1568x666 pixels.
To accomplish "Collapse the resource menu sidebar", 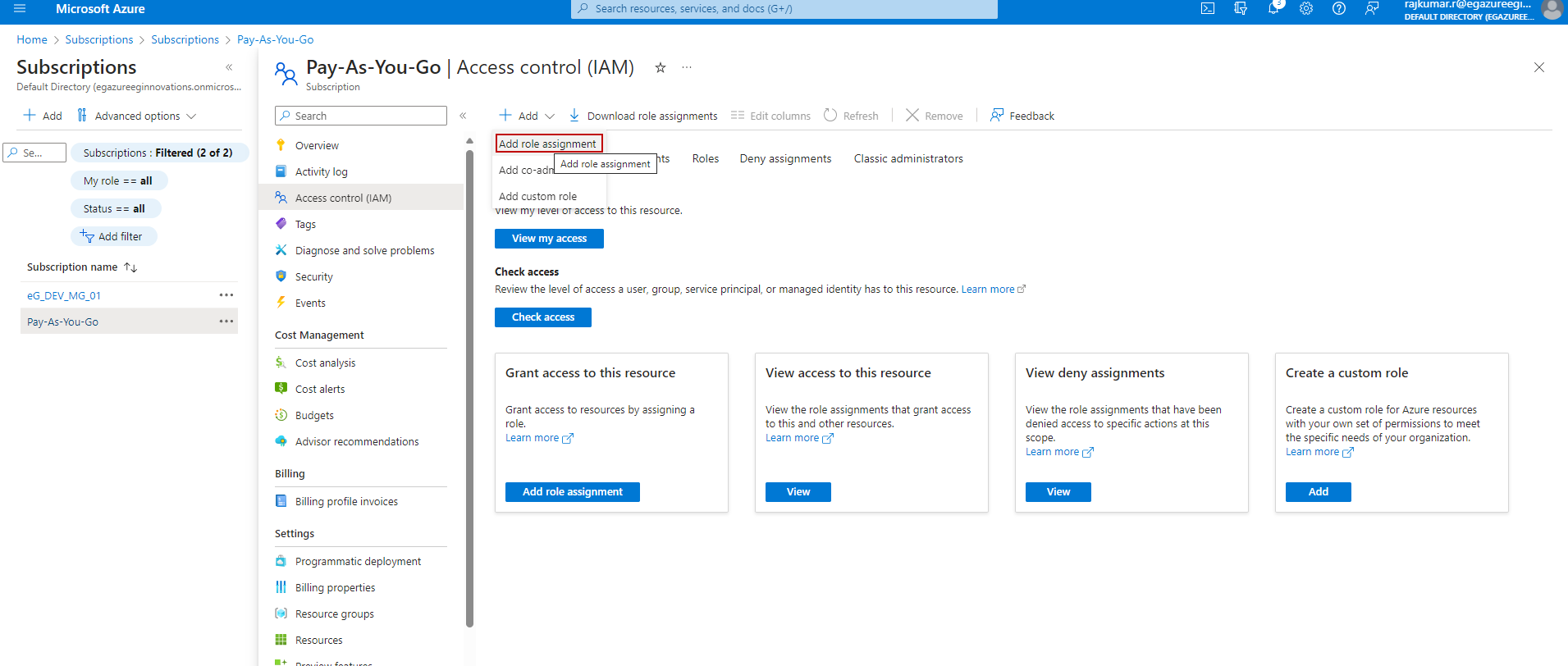I will click(x=463, y=116).
